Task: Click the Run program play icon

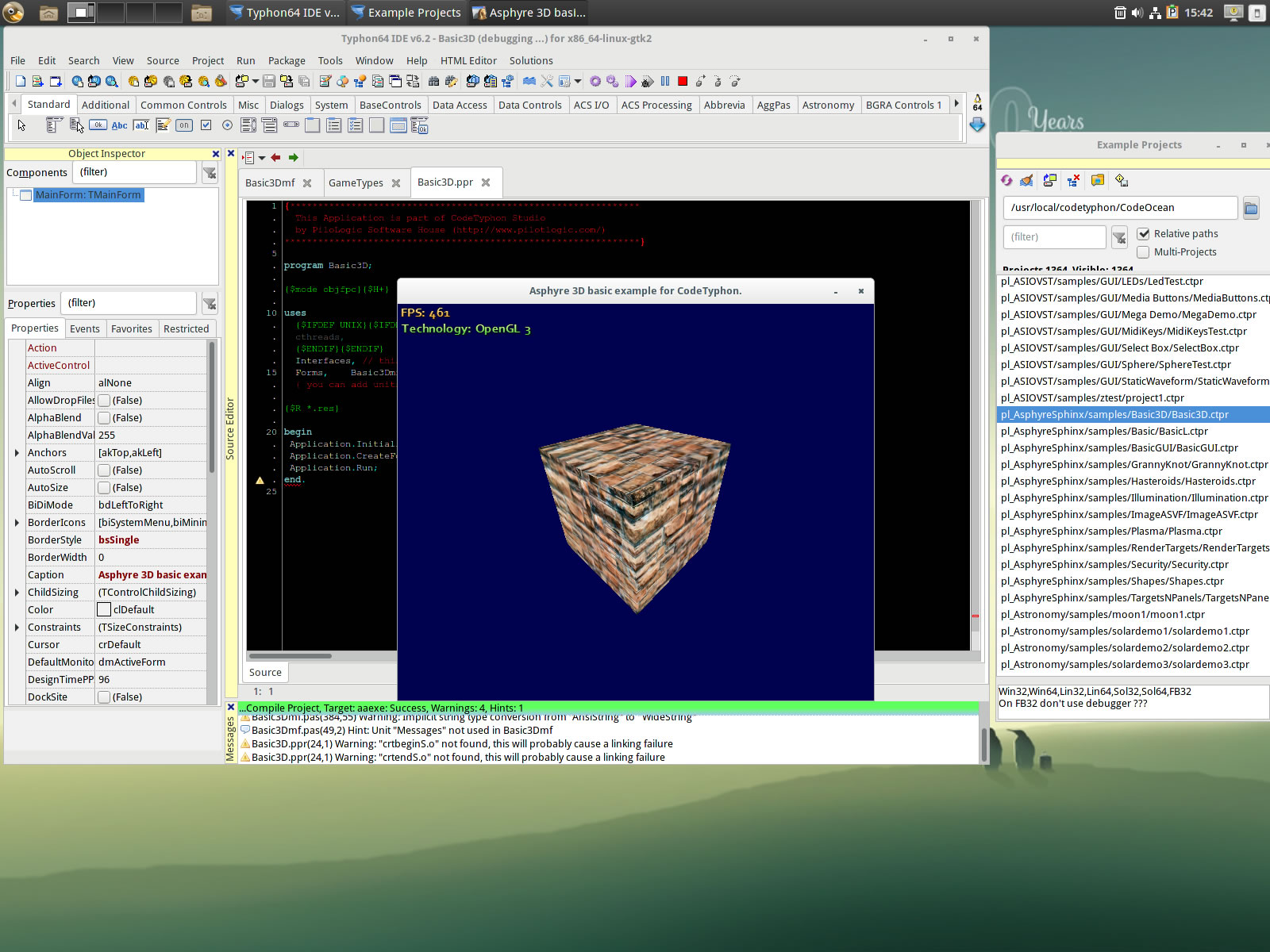Action: [630, 81]
